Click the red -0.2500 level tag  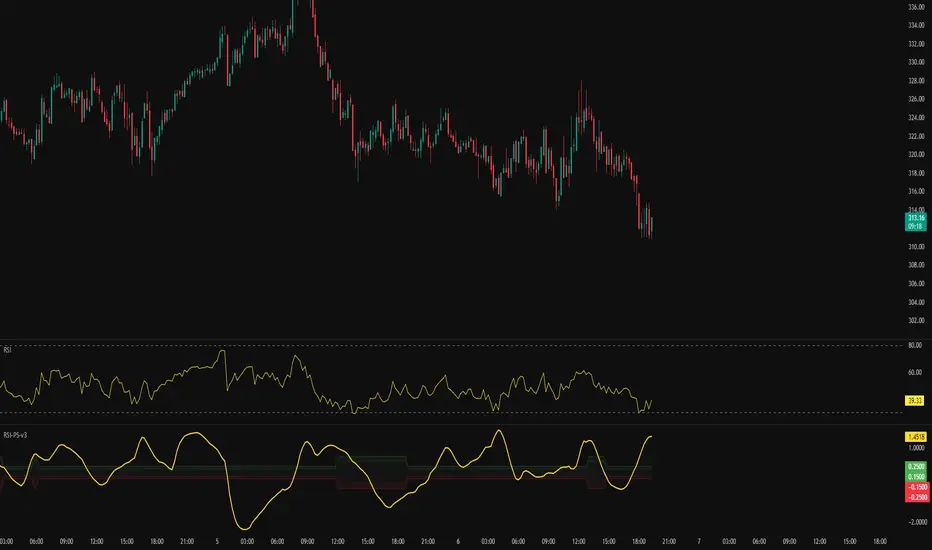pyautogui.click(x=917, y=497)
